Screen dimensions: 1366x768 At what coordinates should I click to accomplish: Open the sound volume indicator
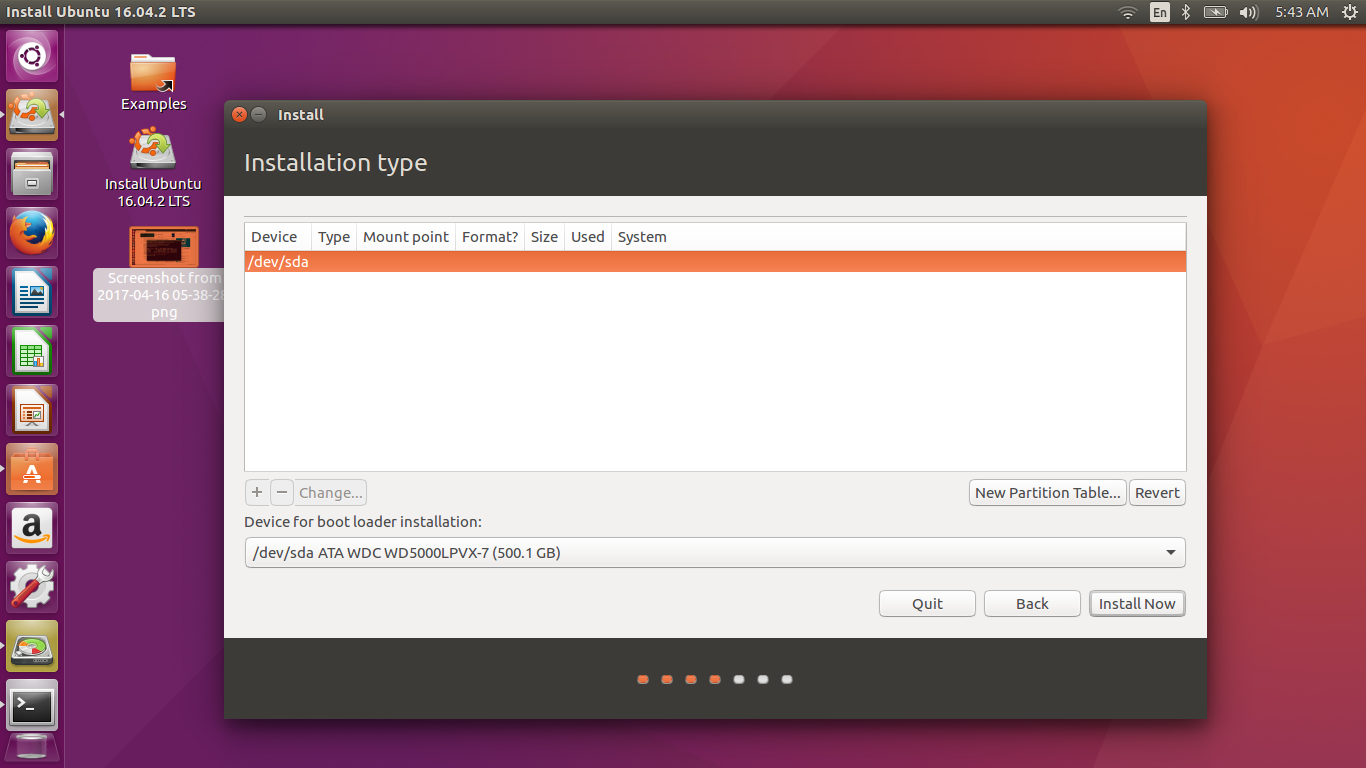point(1248,12)
